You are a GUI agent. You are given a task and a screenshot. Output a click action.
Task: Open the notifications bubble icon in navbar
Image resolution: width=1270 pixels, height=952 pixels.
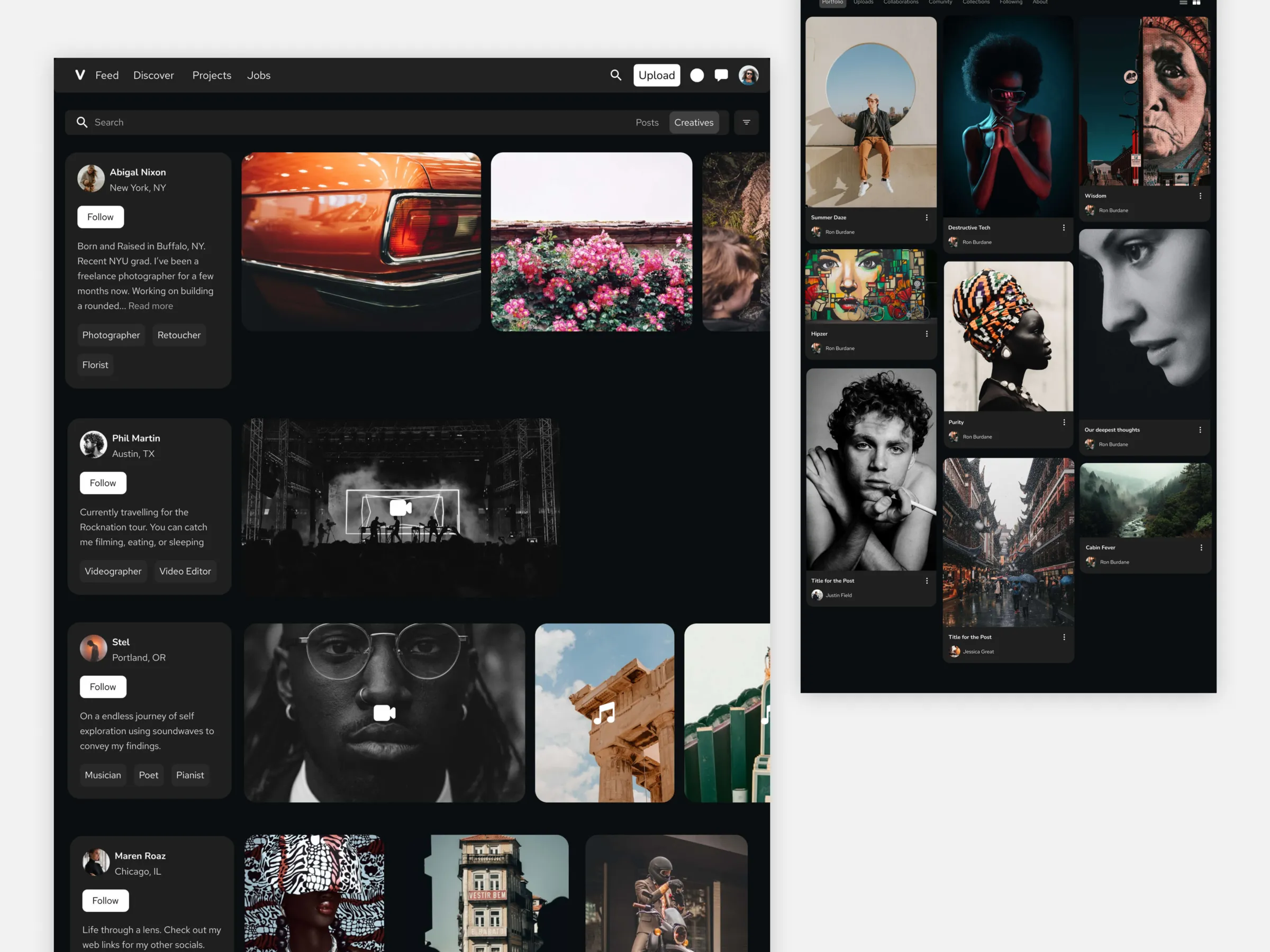[697, 75]
